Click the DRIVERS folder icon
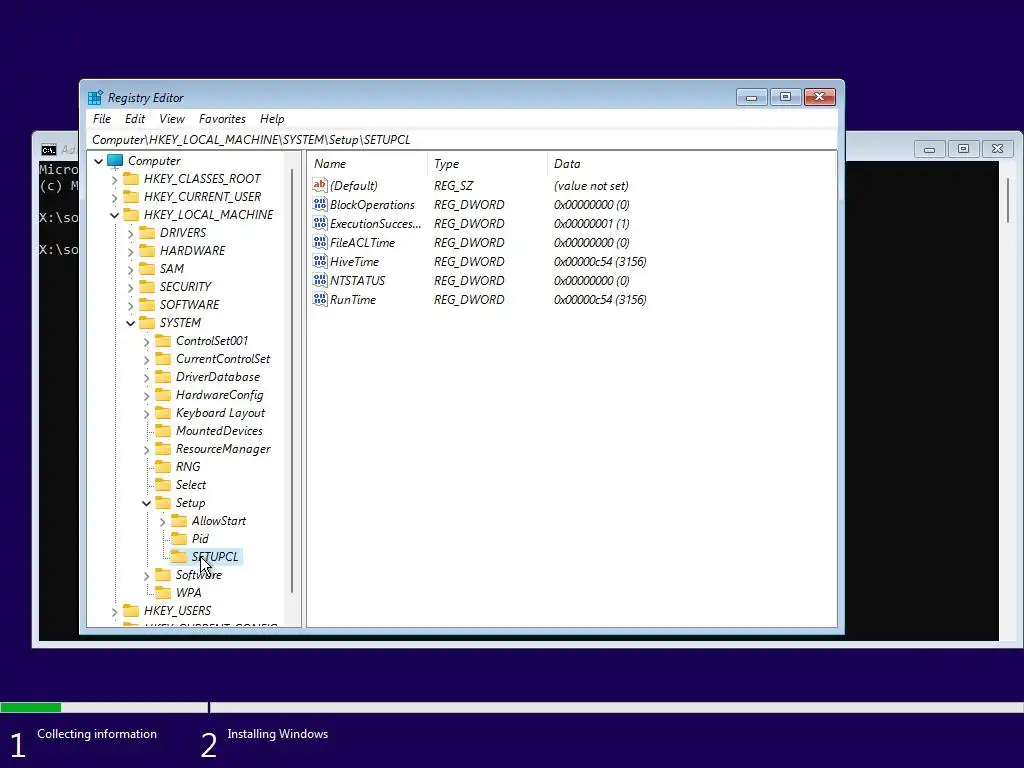Viewport: 1024px width, 768px height. click(147, 233)
